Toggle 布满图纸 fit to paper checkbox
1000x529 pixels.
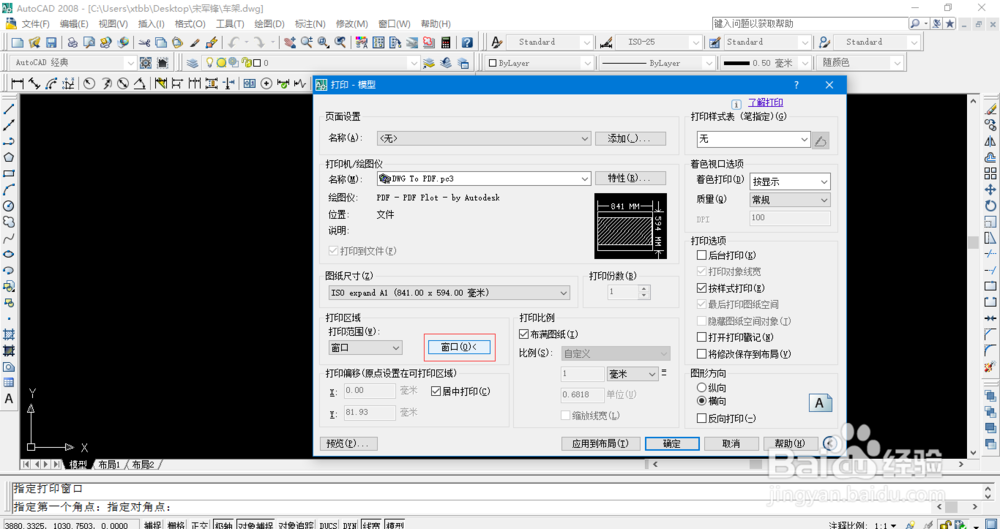(524, 334)
